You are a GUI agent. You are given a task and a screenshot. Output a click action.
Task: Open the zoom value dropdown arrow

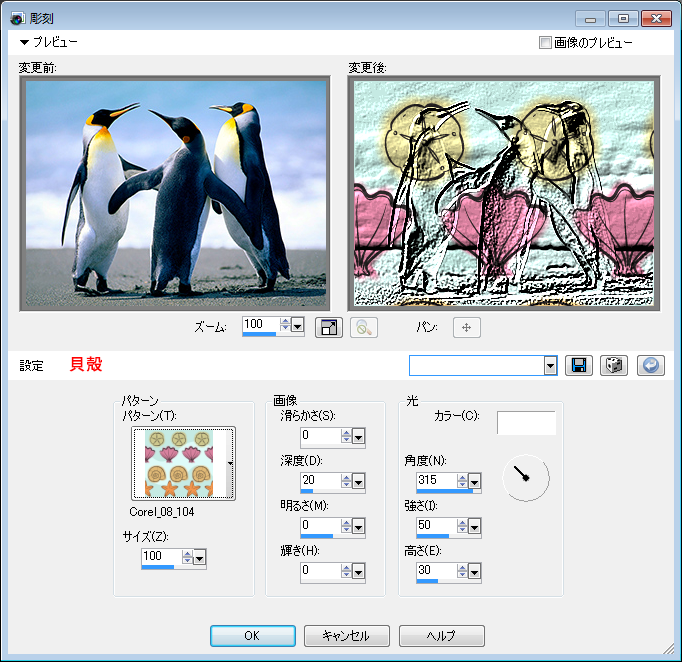tap(297, 326)
